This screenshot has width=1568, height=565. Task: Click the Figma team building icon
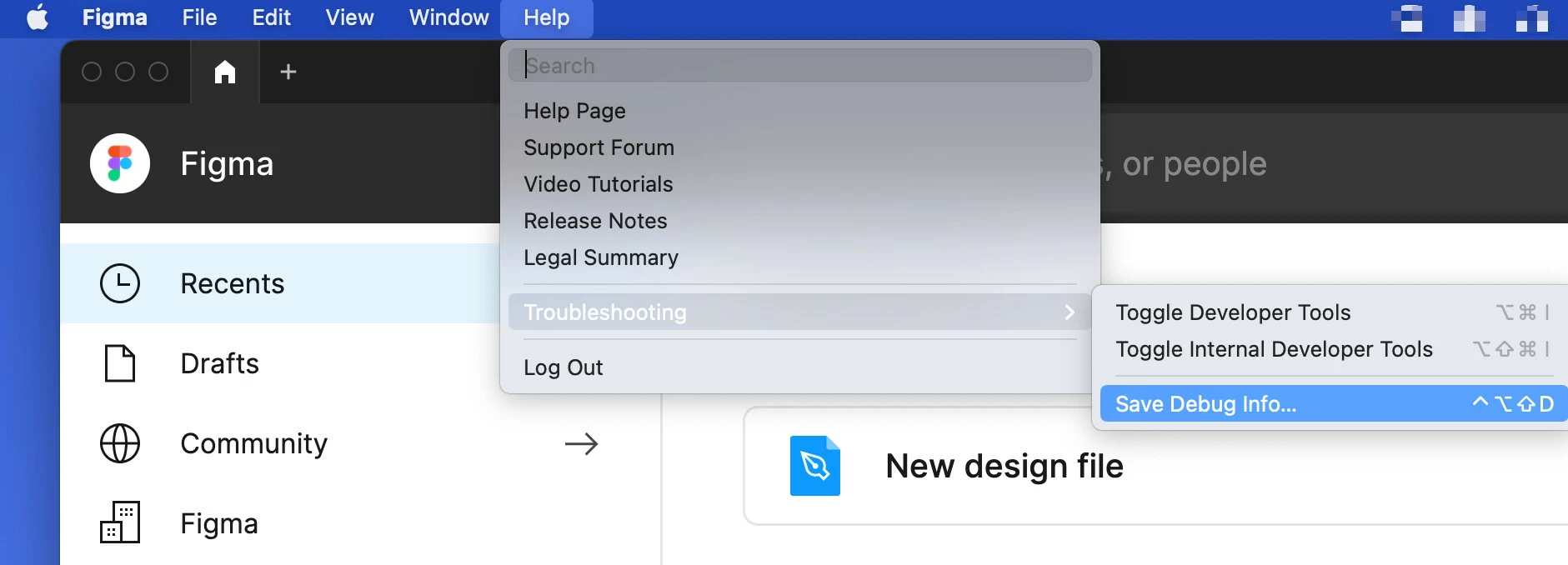tap(120, 522)
